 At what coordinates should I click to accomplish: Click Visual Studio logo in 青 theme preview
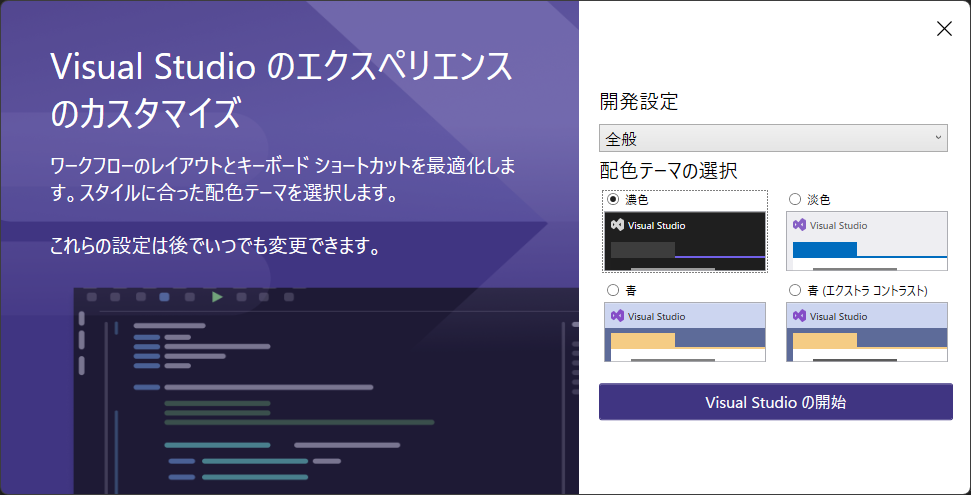coord(617,316)
